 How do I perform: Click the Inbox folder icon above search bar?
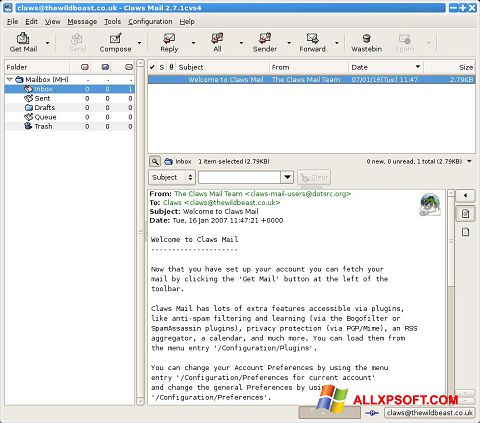point(169,162)
